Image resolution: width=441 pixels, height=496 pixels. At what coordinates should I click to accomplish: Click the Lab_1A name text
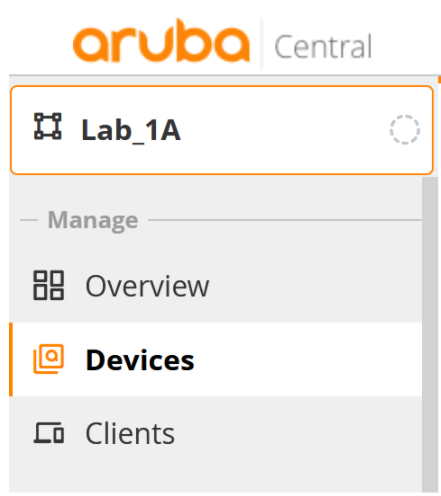click(131, 131)
